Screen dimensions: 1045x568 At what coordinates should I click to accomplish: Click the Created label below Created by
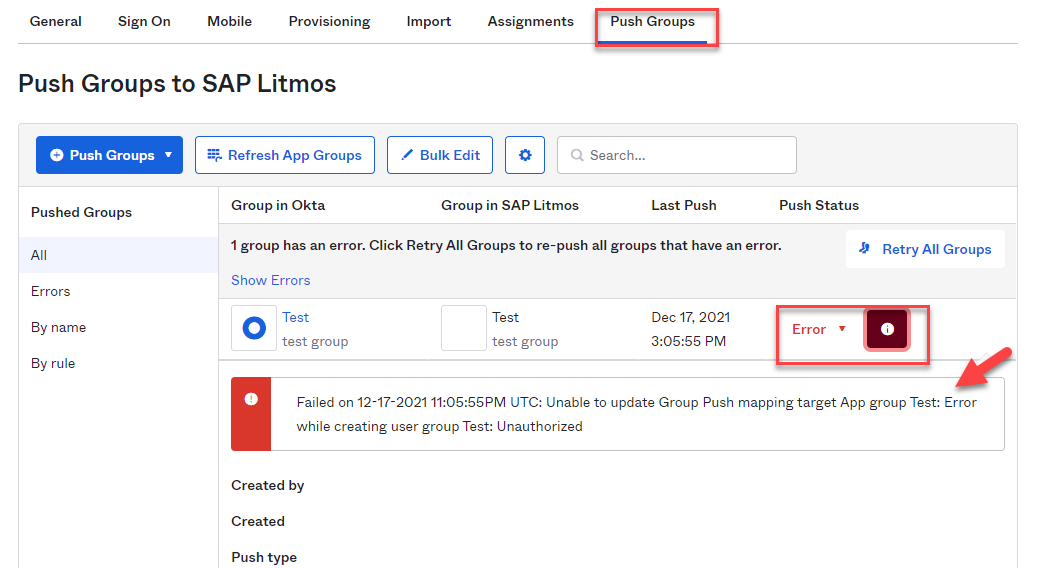(x=258, y=521)
